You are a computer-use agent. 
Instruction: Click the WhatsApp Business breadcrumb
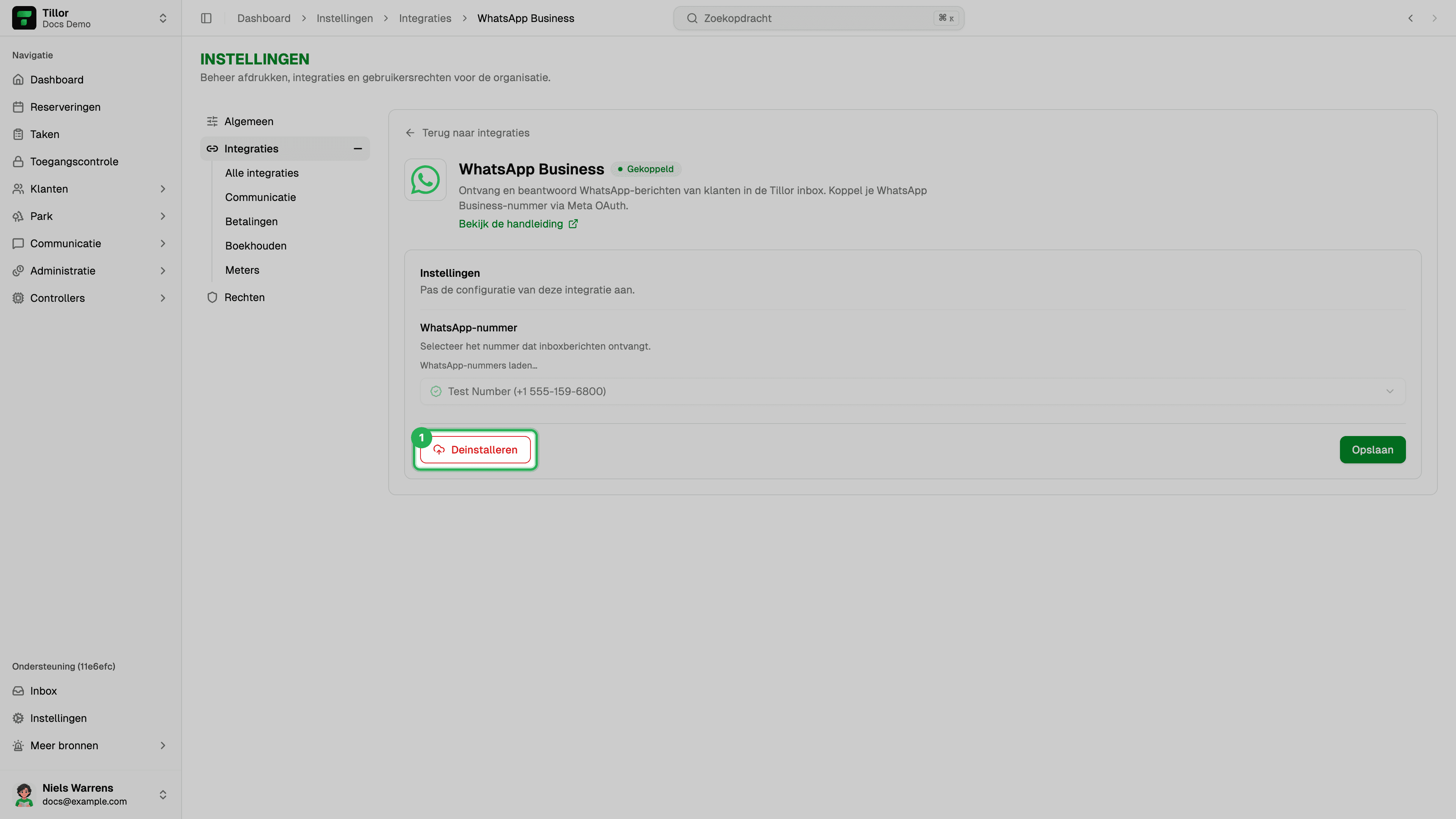point(526,18)
